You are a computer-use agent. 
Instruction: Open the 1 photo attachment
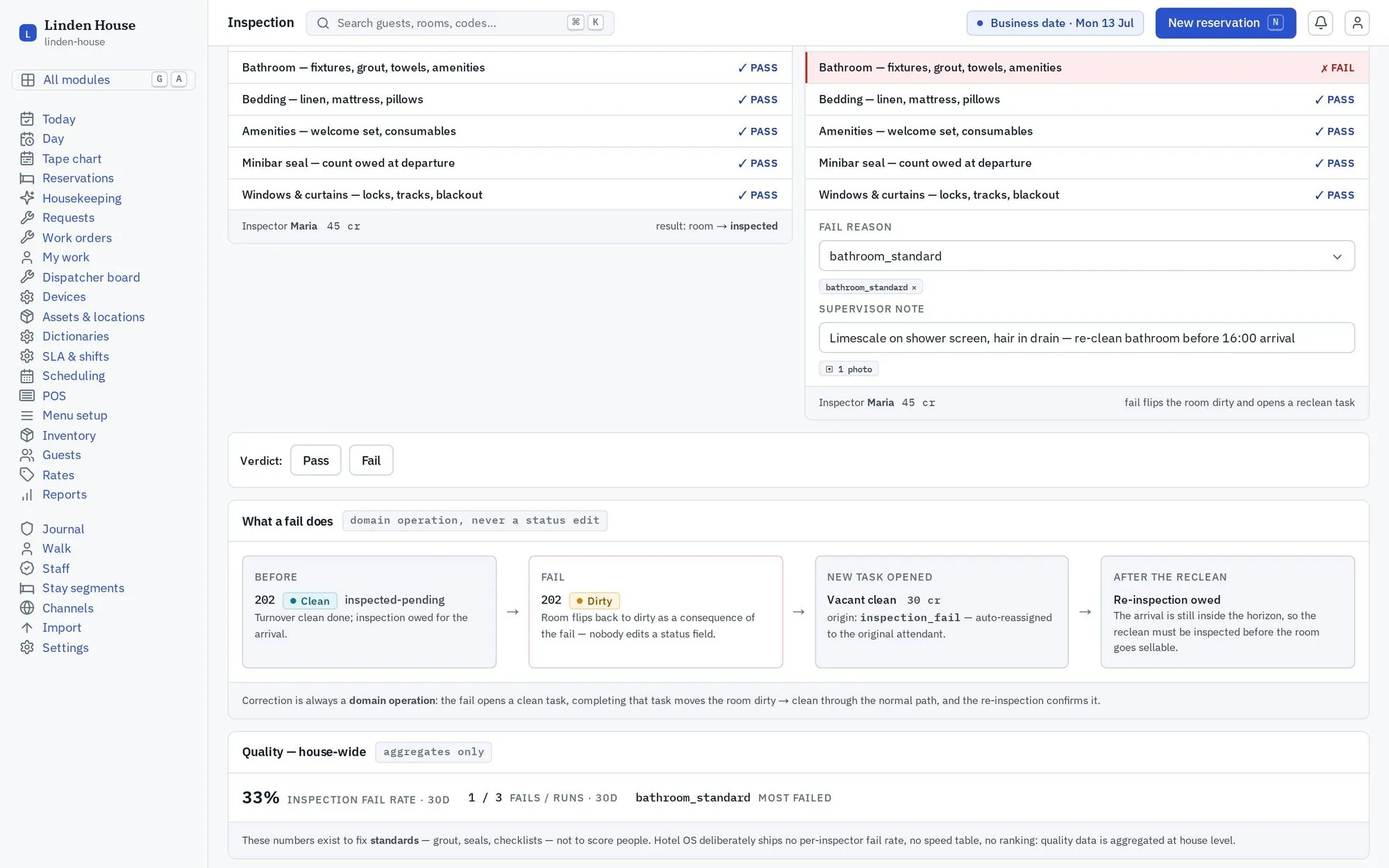(848, 369)
